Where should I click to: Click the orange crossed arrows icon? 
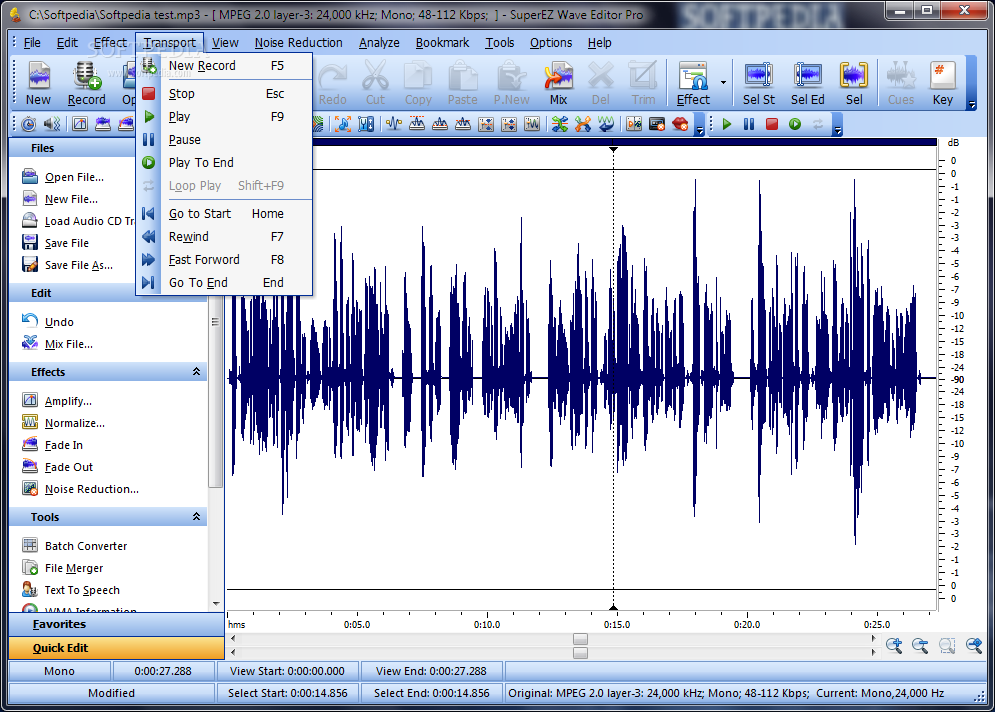pos(583,124)
